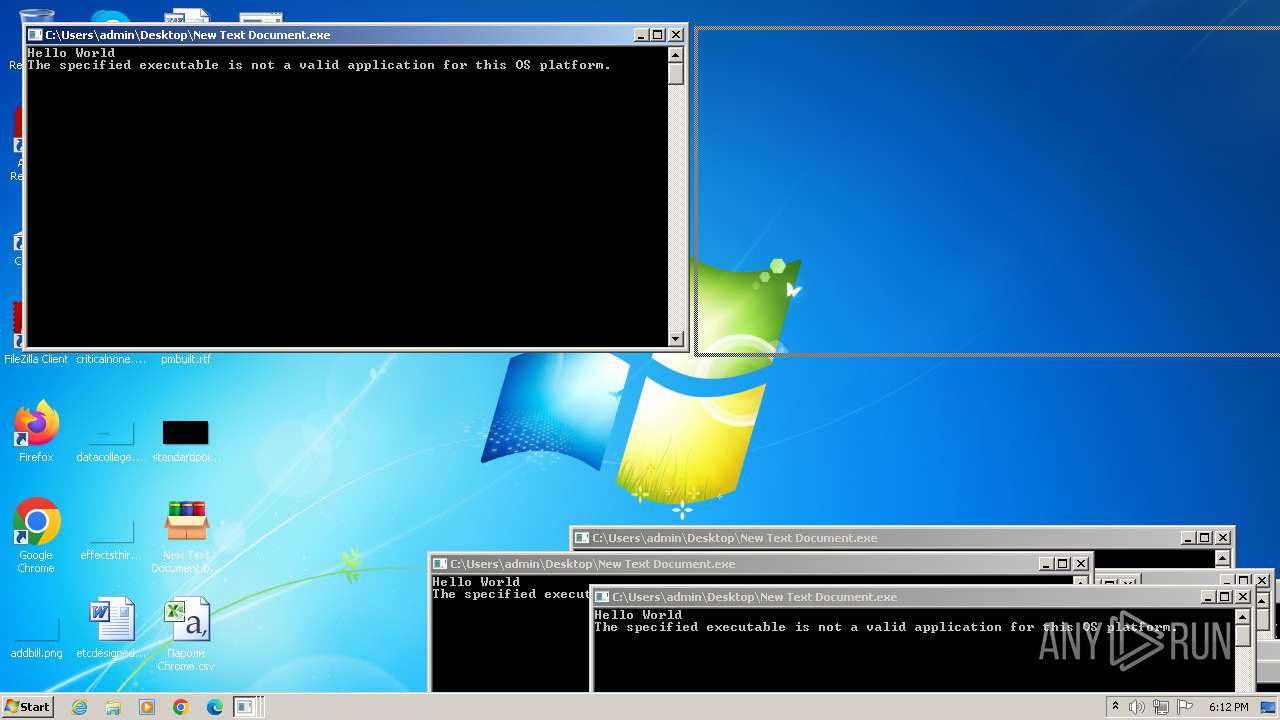
Task: Open the Windows Start menu
Action: (x=27, y=707)
